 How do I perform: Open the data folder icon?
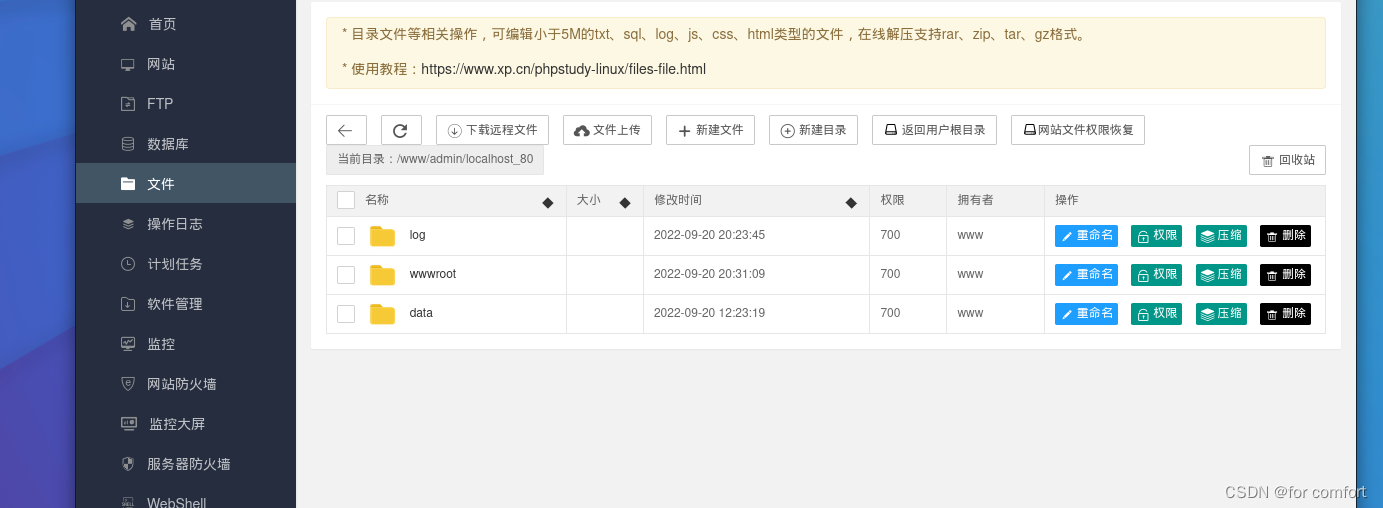tap(382, 314)
